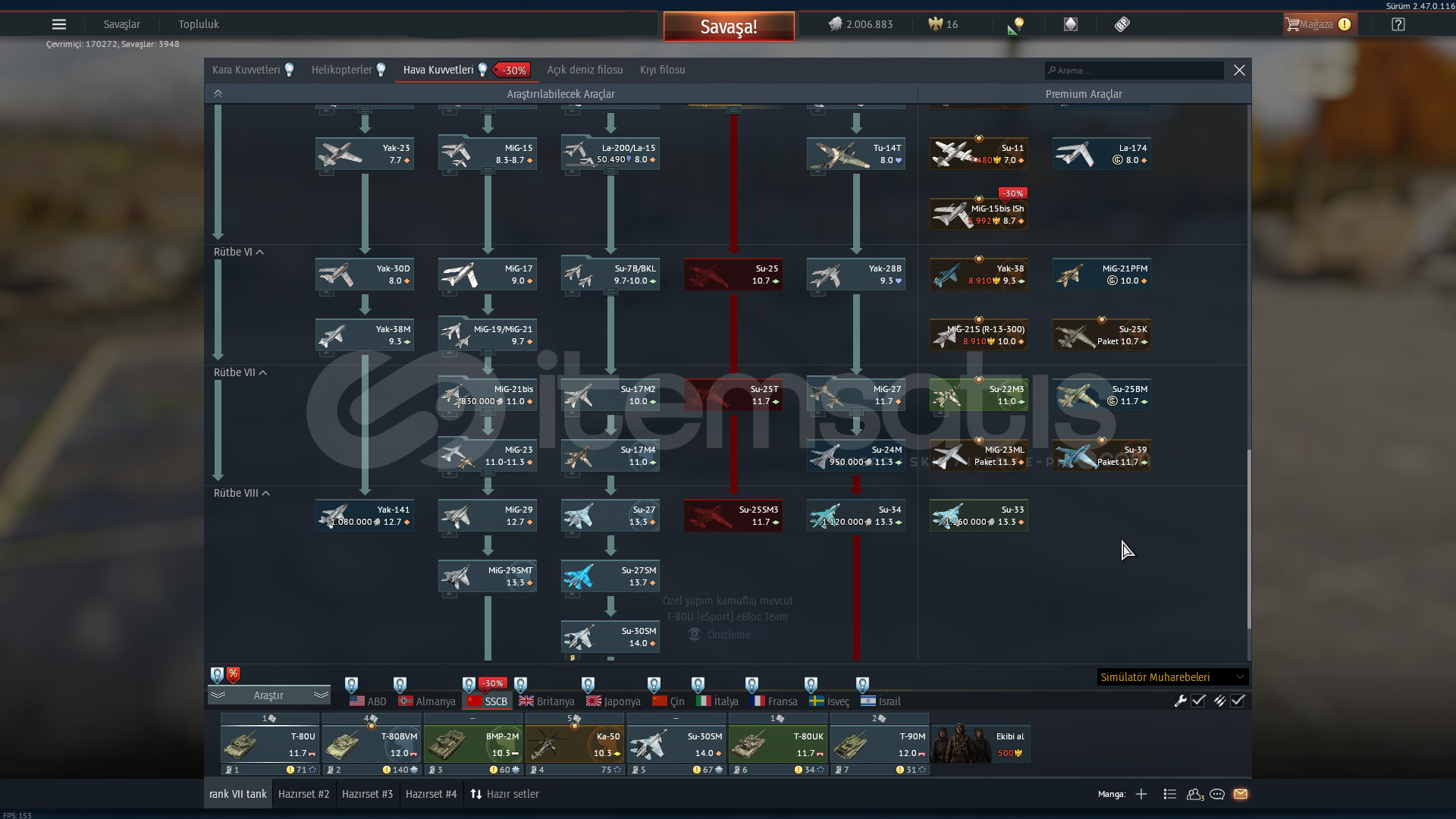Select the MiG-15bis ISh discounted aircraft

click(979, 214)
